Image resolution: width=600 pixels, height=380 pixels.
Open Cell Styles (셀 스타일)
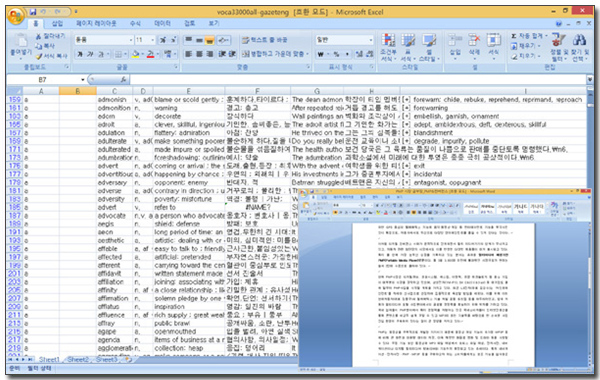tap(429, 48)
